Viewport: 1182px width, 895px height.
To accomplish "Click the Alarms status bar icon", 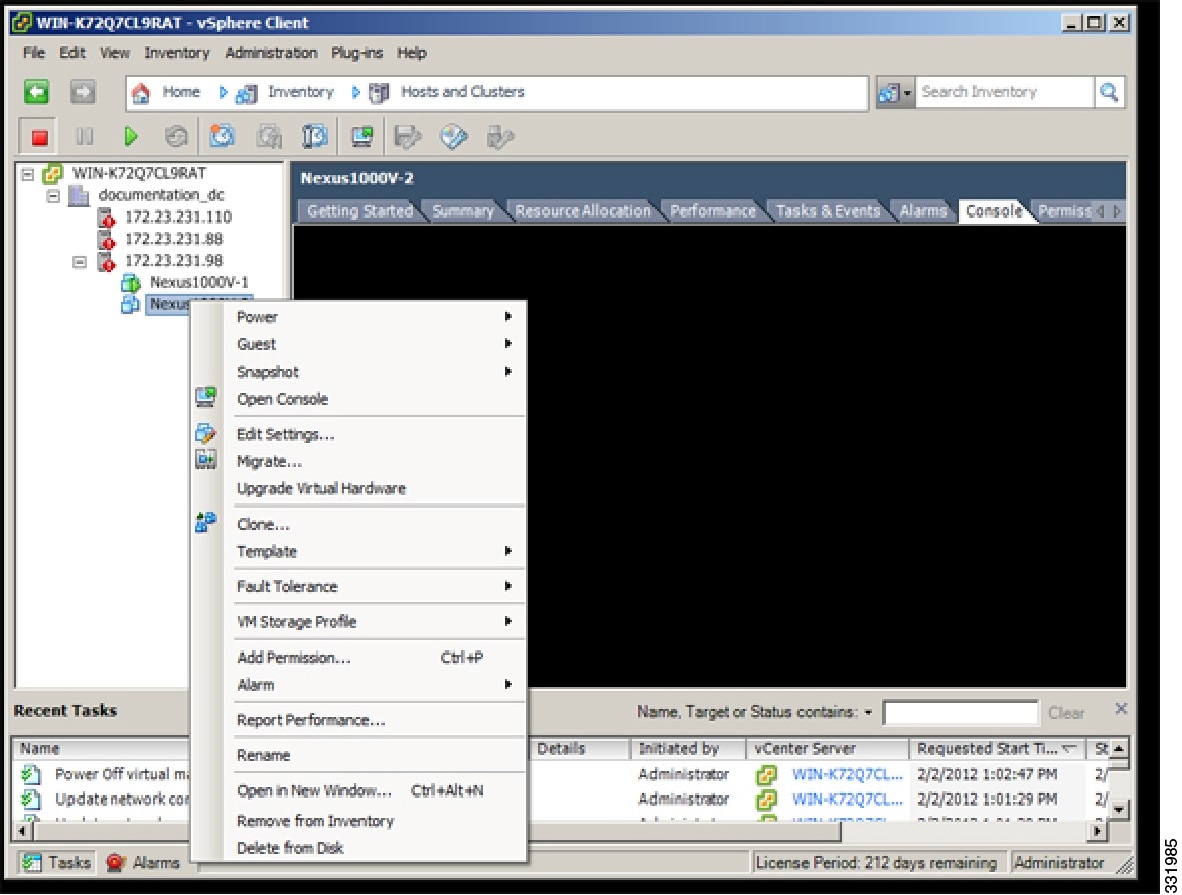I will 115,862.
